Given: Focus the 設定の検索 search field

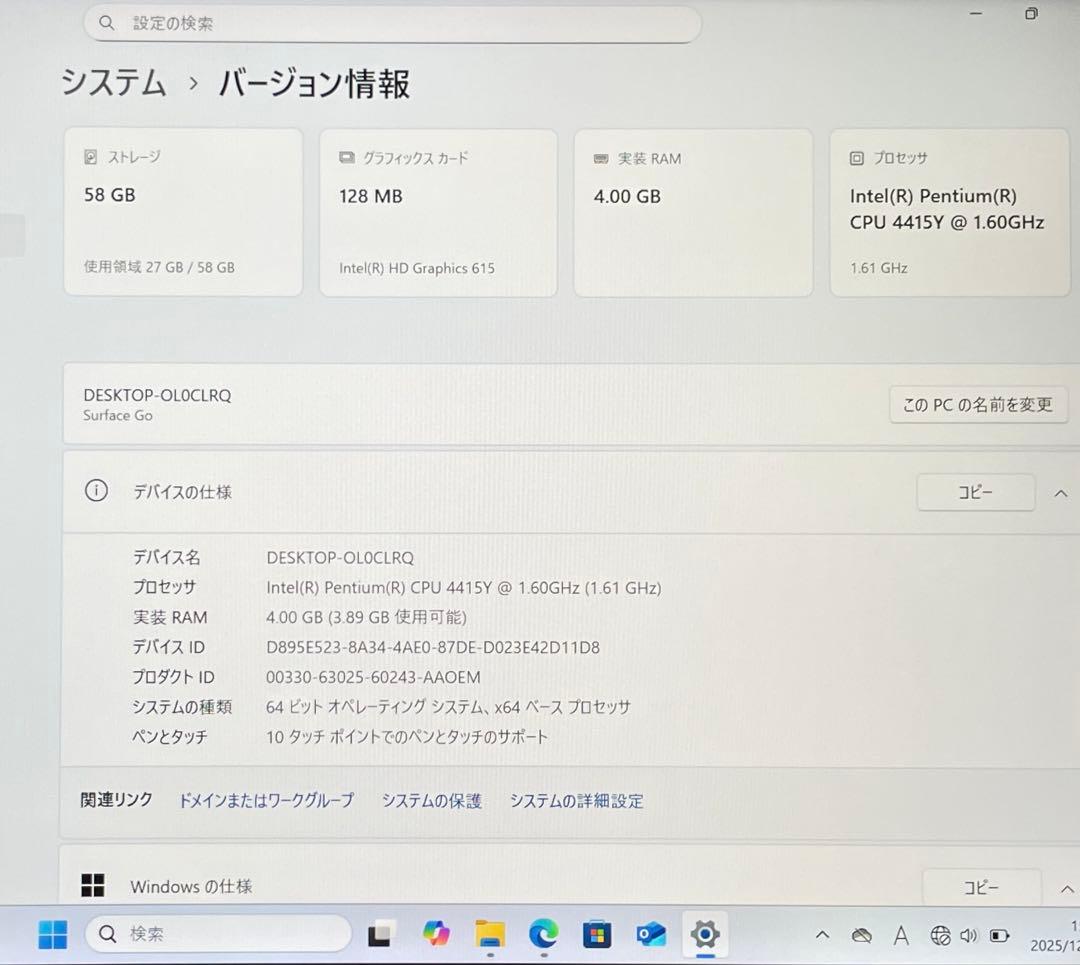Looking at the screenshot, I should tap(393, 24).
